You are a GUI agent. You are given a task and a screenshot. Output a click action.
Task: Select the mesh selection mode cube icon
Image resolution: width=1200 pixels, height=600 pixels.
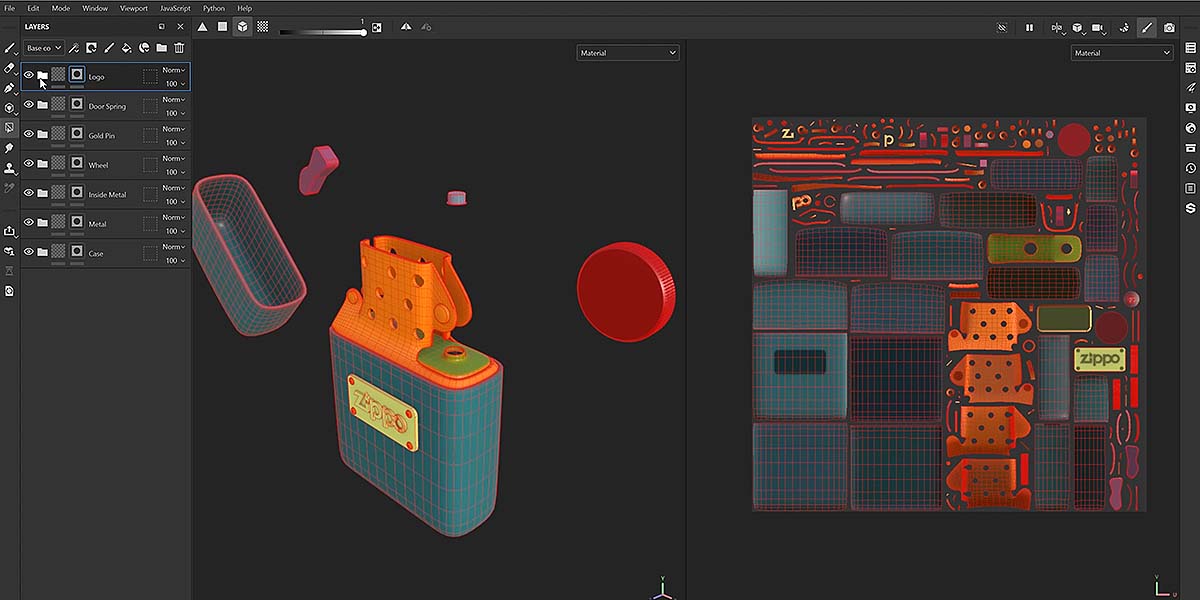[242, 27]
